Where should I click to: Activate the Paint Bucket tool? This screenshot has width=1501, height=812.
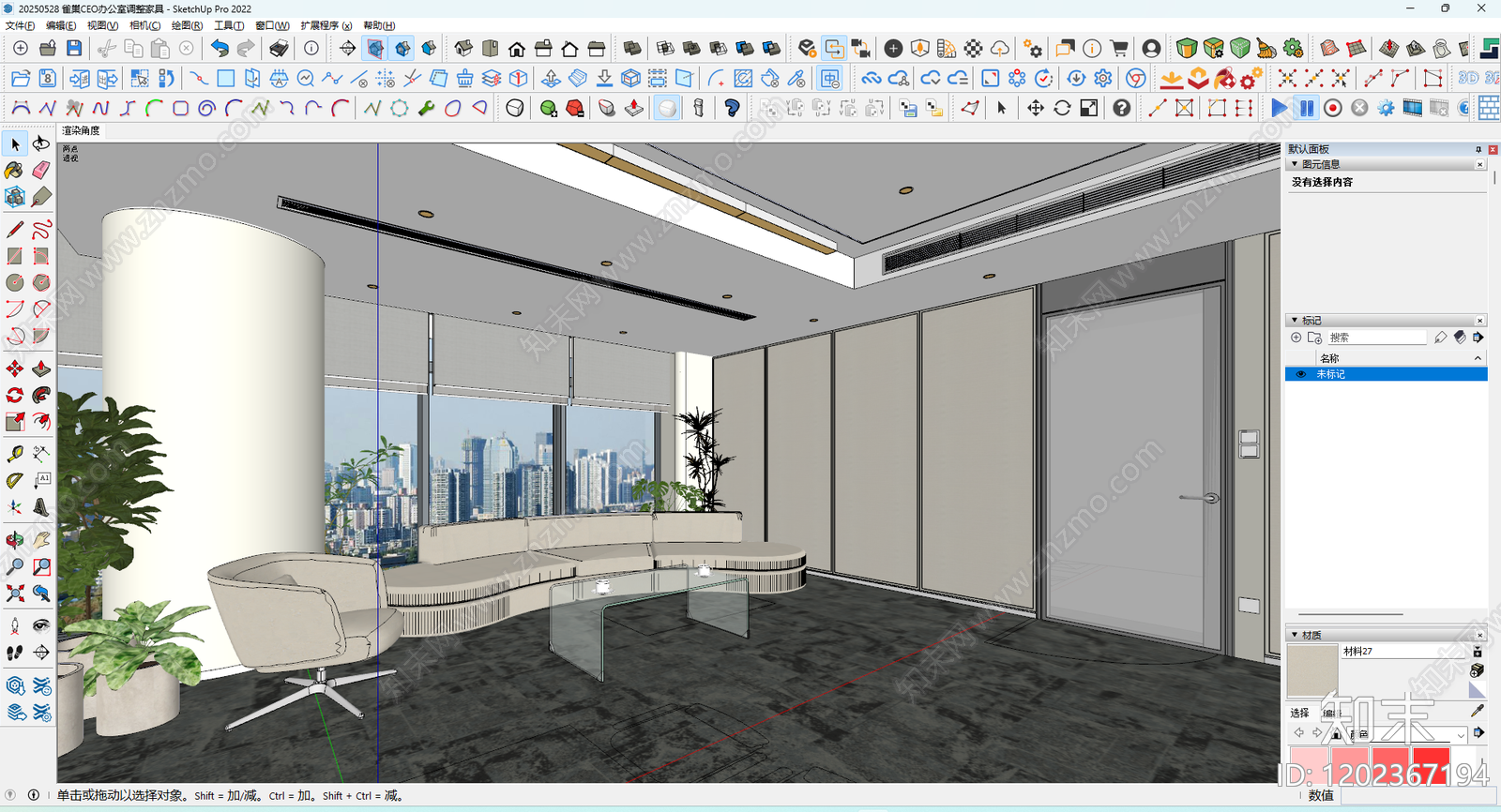(x=15, y=170)
